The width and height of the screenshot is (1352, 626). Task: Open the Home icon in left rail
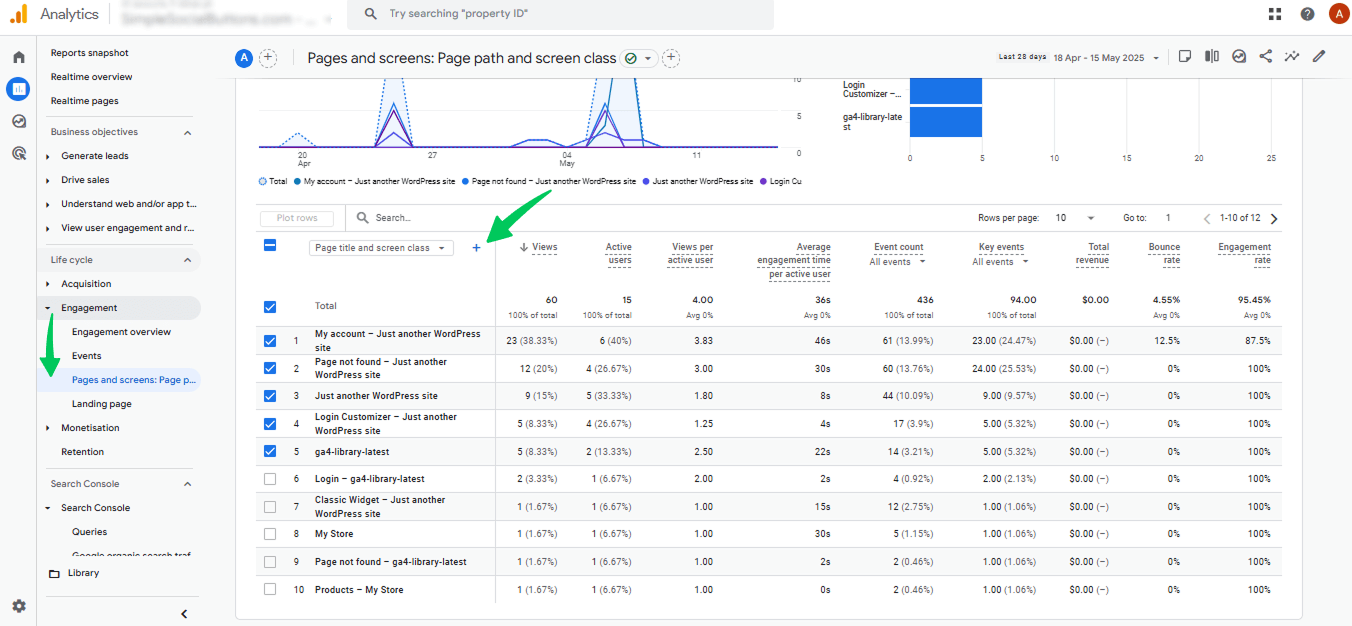[x=18, y=57]
